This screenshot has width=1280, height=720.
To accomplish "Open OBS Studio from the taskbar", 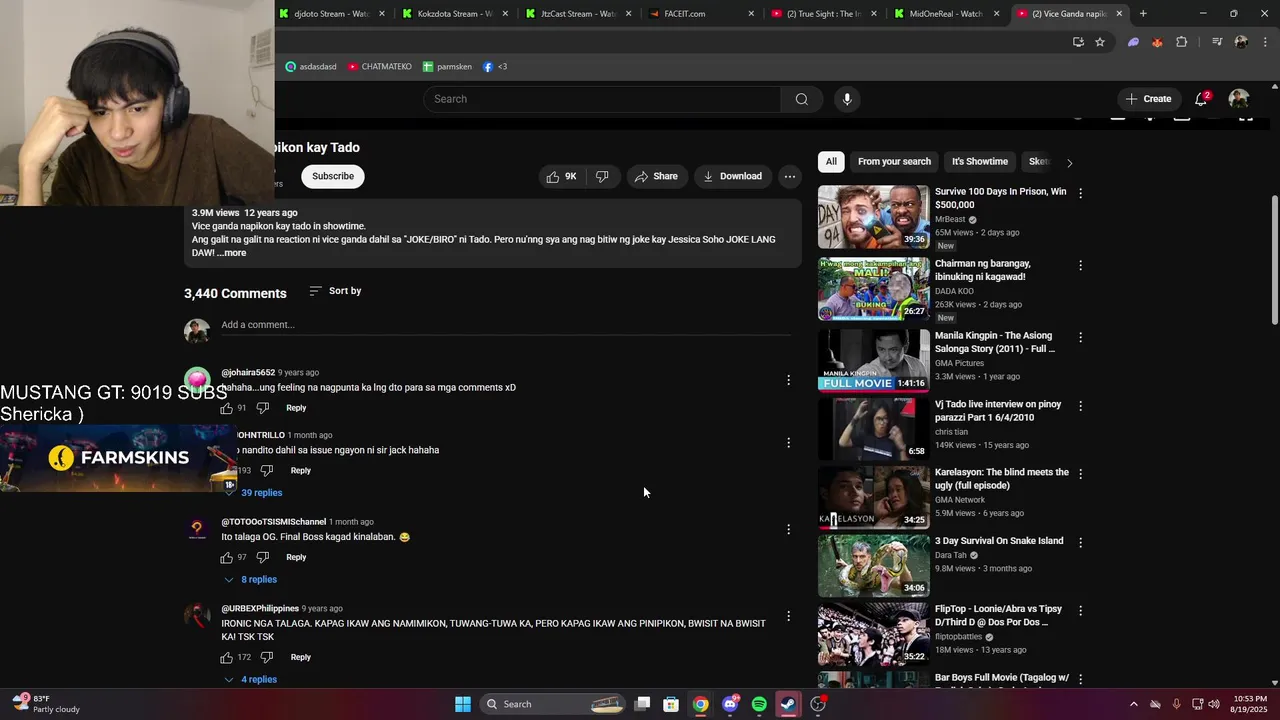I will (818, 704).
